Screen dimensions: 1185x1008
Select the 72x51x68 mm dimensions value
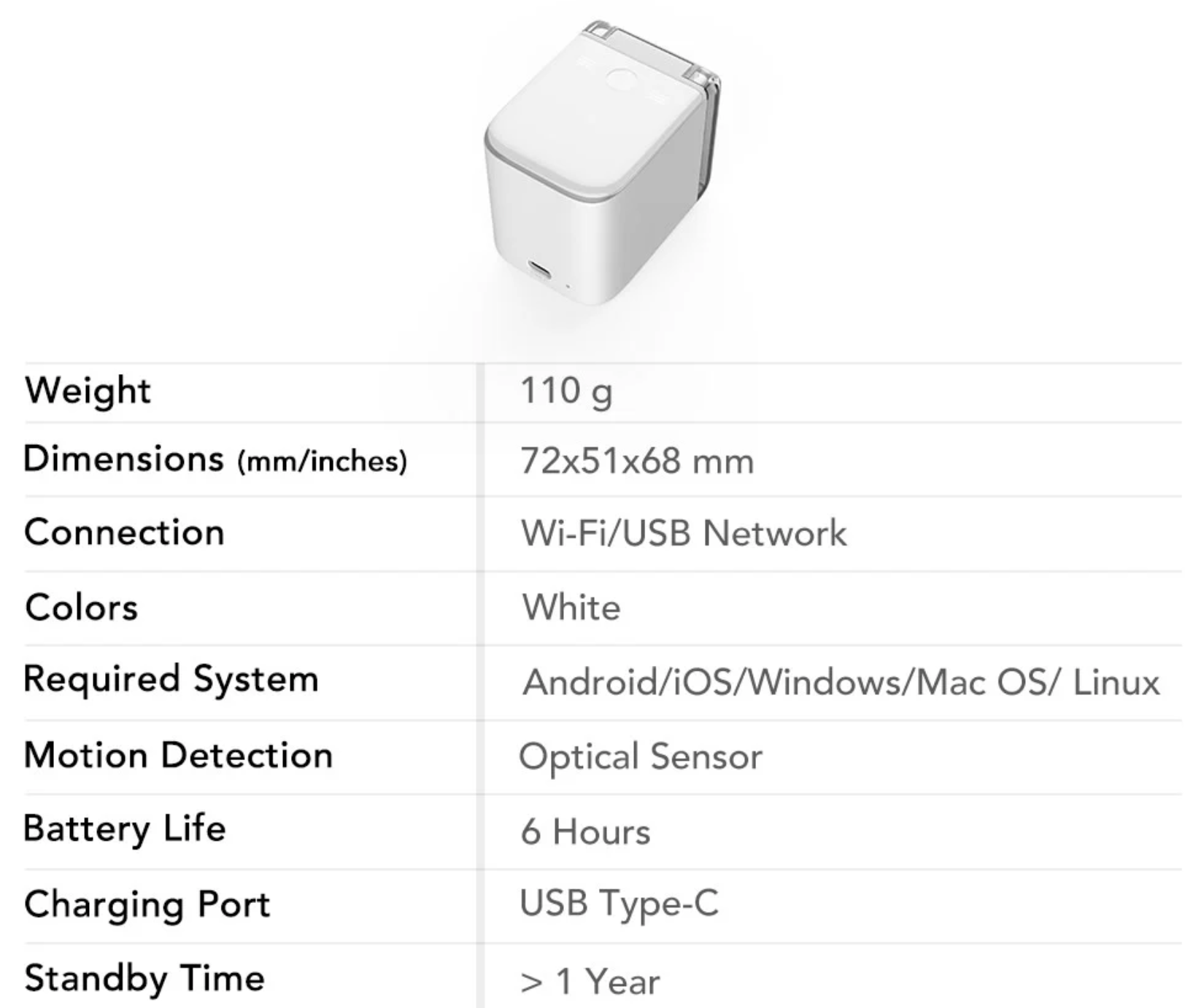pyautogui.click(x=636, y=461)
